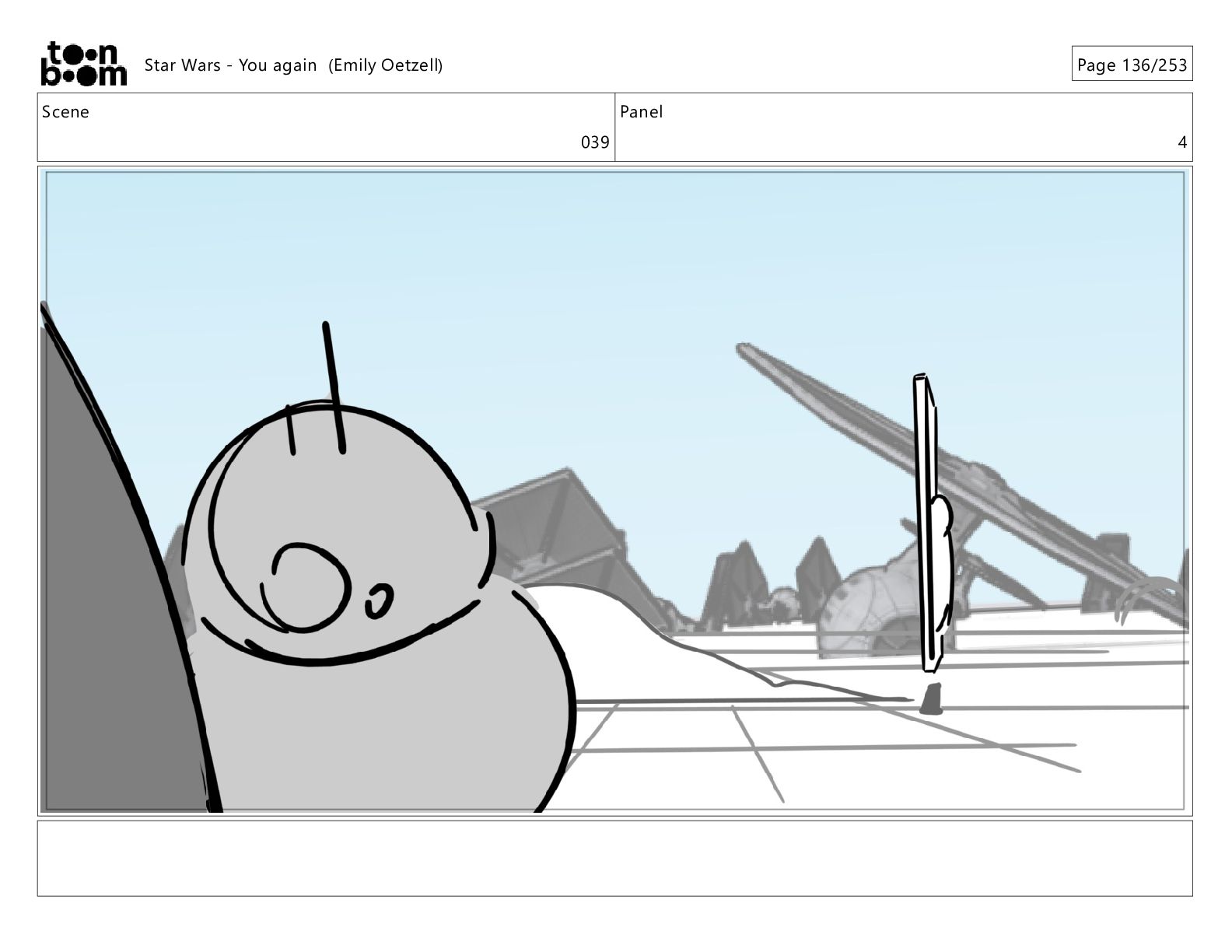Click the storyboard panel drawing

614,492
